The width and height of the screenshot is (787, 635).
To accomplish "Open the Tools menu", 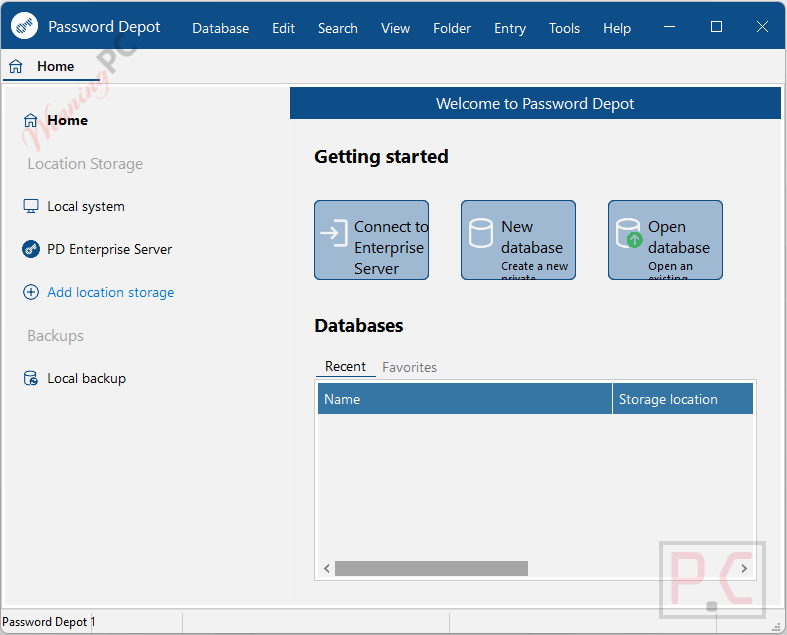I will tap(564, 28).
